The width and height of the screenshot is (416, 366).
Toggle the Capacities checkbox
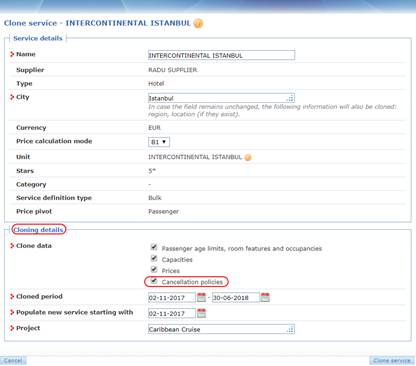(154, 258)
